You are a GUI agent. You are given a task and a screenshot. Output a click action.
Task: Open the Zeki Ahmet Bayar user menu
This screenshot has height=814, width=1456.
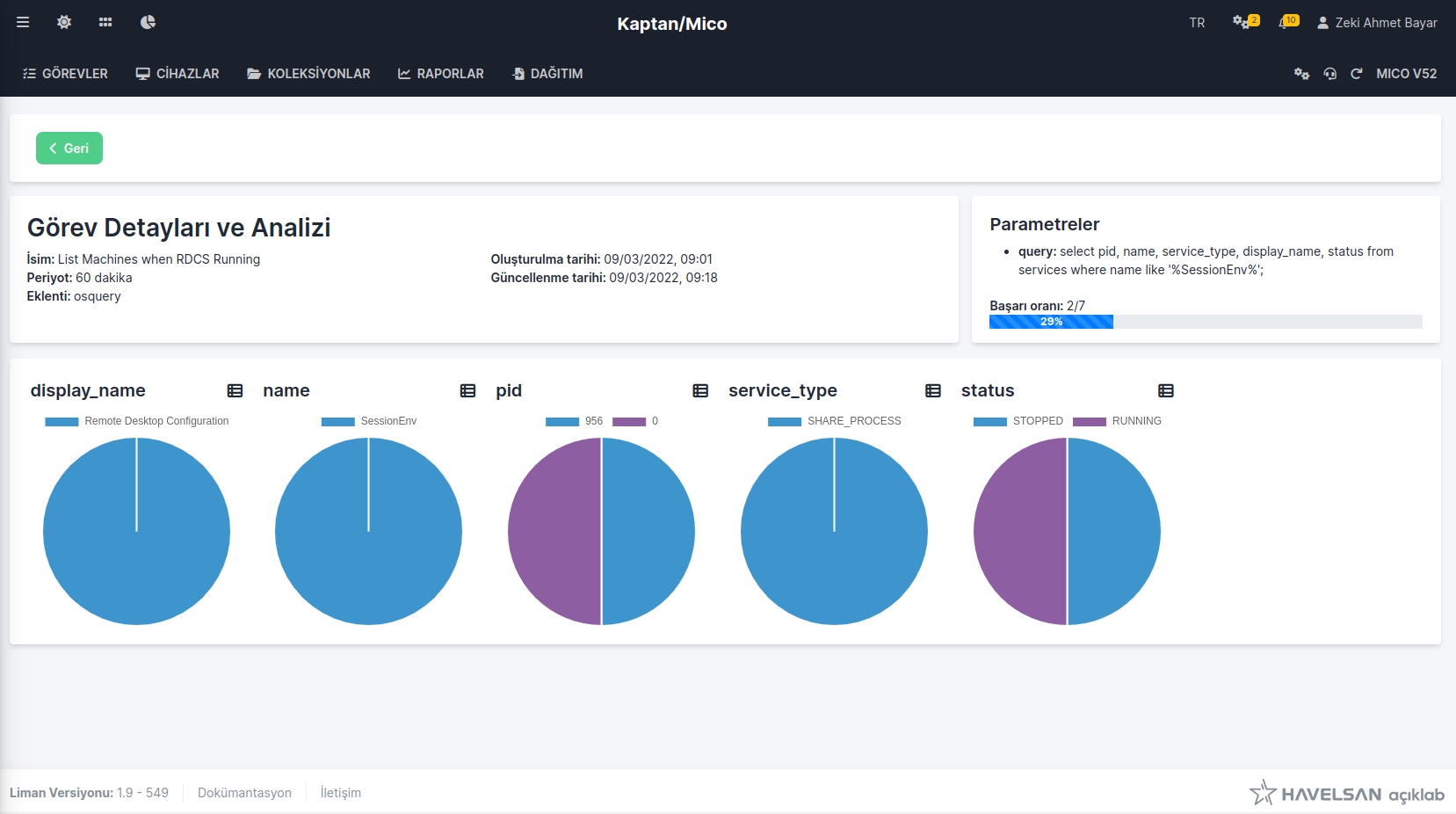1377,23
